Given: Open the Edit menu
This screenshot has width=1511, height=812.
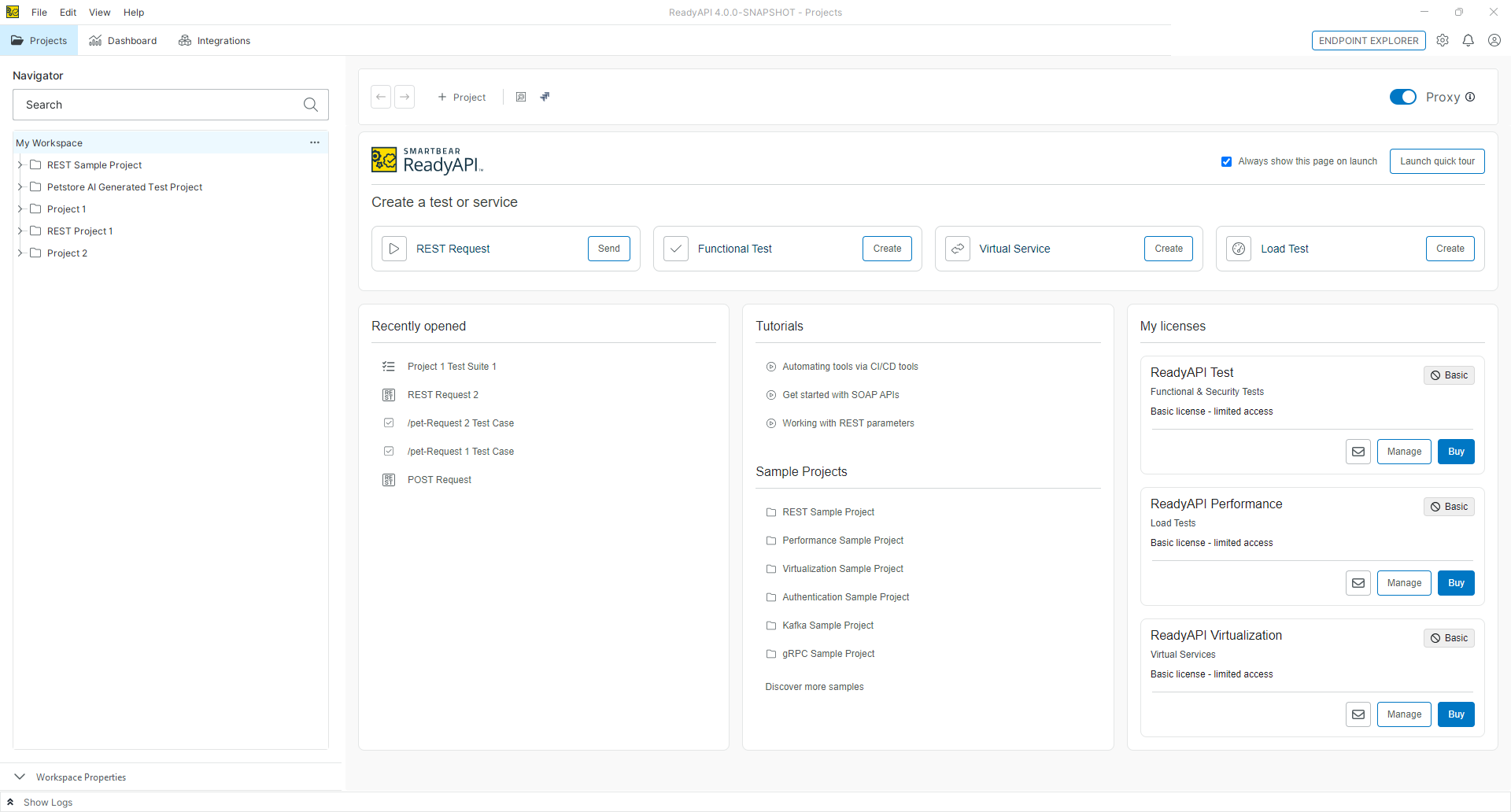Looking at the screenshot, I should 68,12.
